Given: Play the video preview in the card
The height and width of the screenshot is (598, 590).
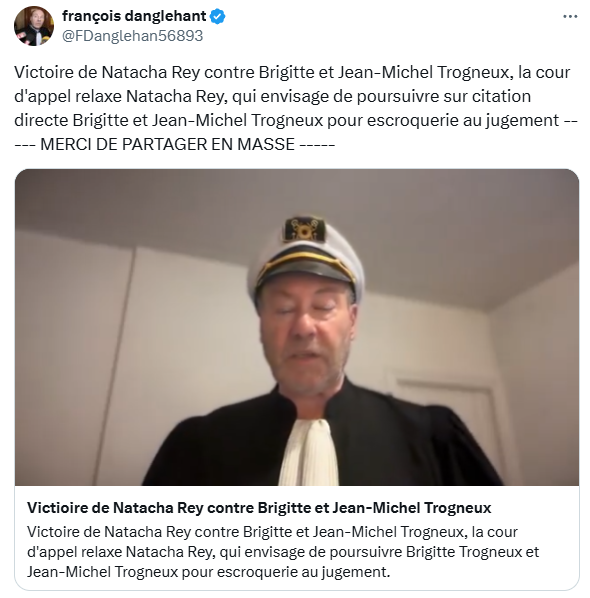Looking at the screenshot, I should click(x=297, y=327).
